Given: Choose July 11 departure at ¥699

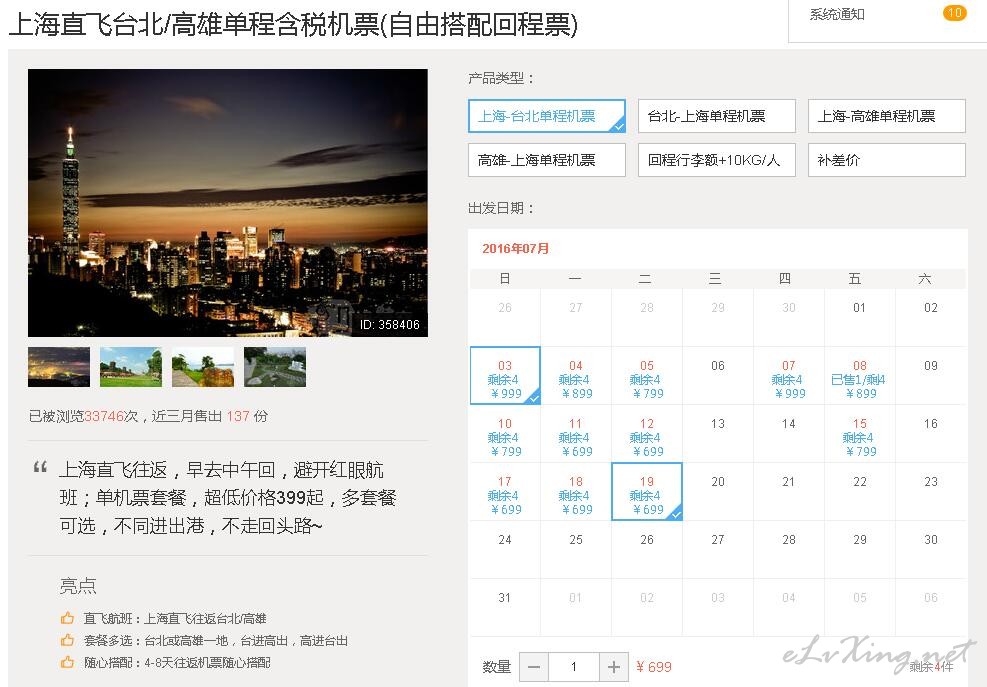Looking at the screenshot, I should (x=576, y=433).
